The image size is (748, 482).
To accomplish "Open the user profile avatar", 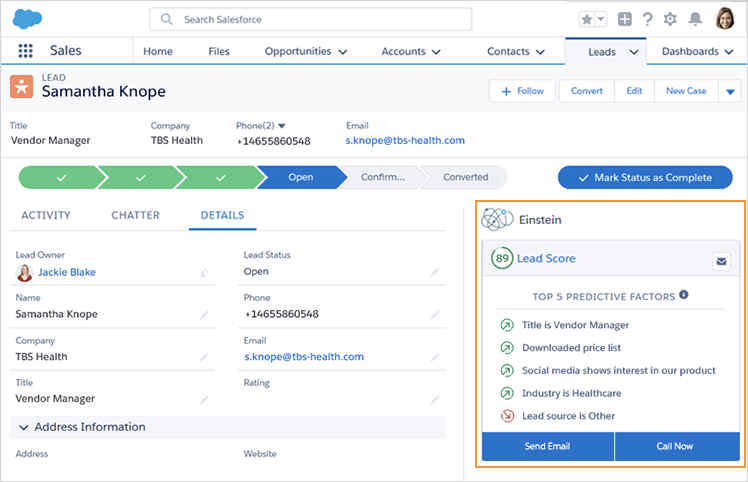I will tap(724, 19).
